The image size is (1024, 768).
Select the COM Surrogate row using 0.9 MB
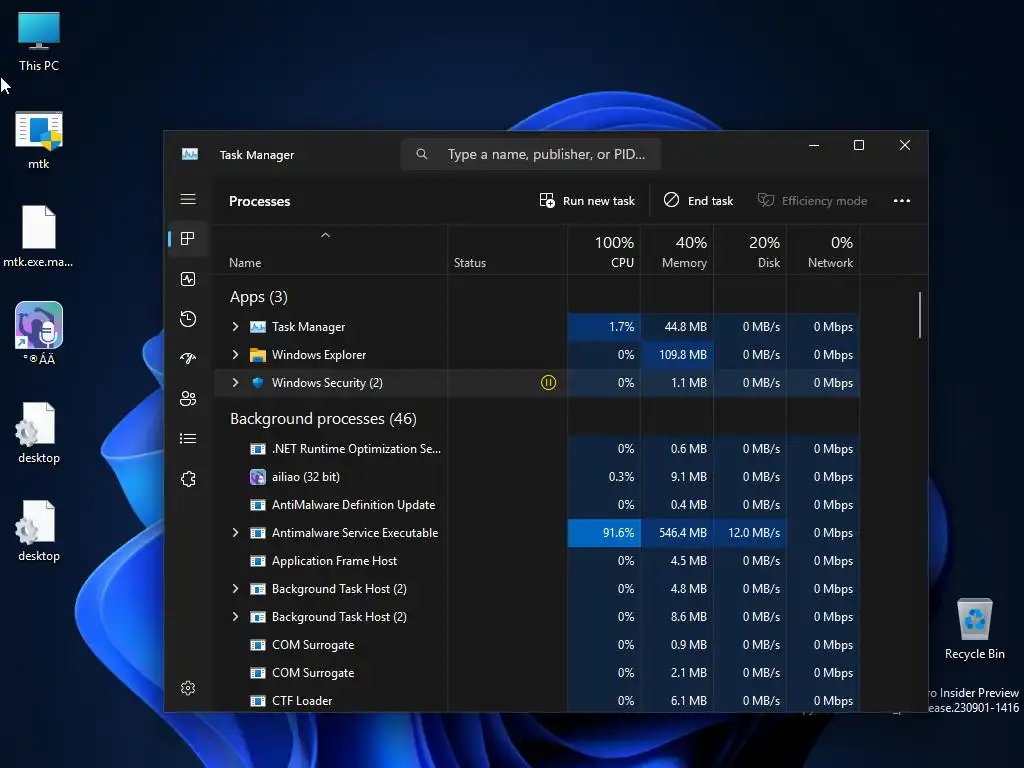tap(537, 645)
